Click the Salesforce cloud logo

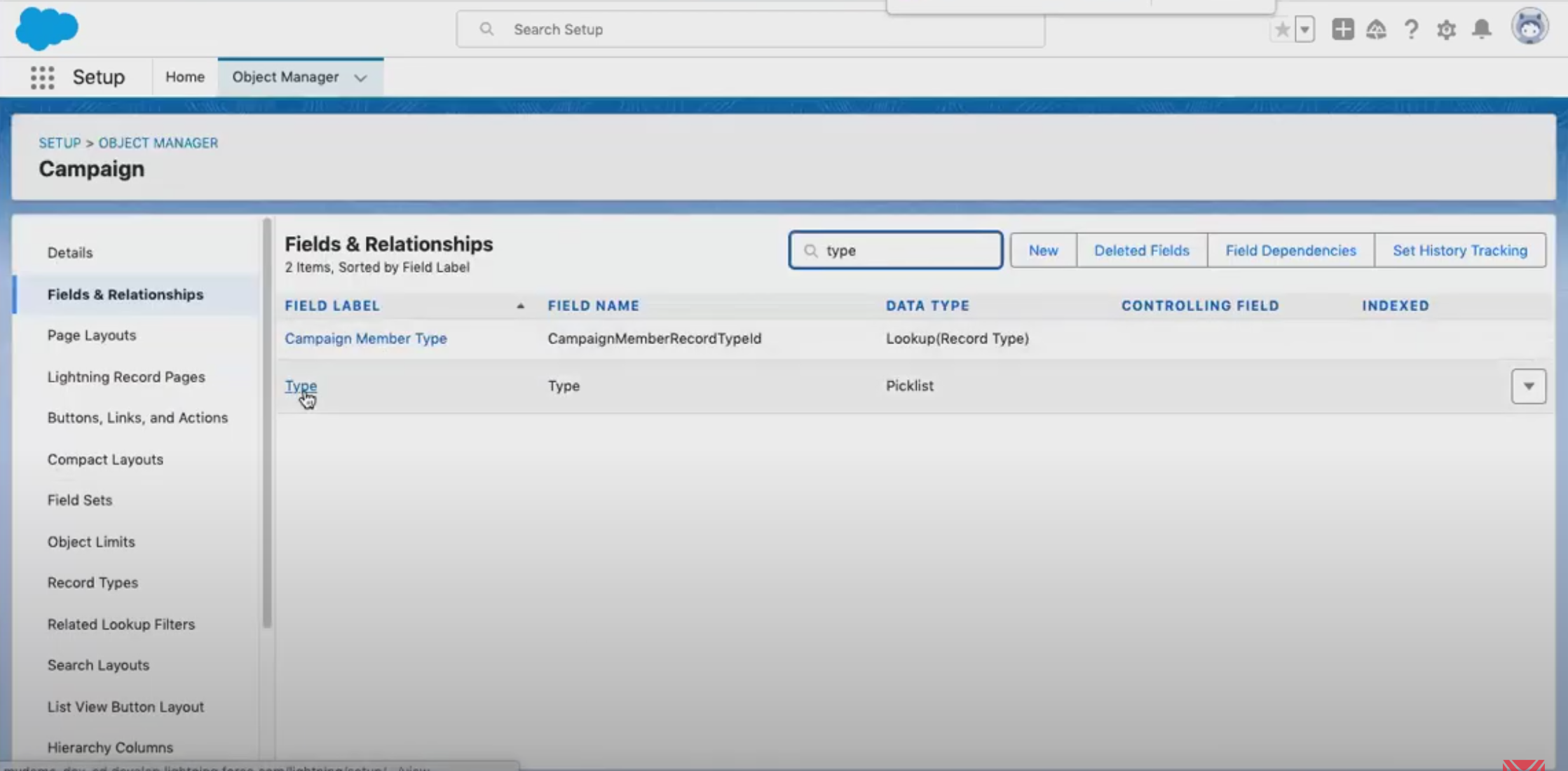click(46, 29)
